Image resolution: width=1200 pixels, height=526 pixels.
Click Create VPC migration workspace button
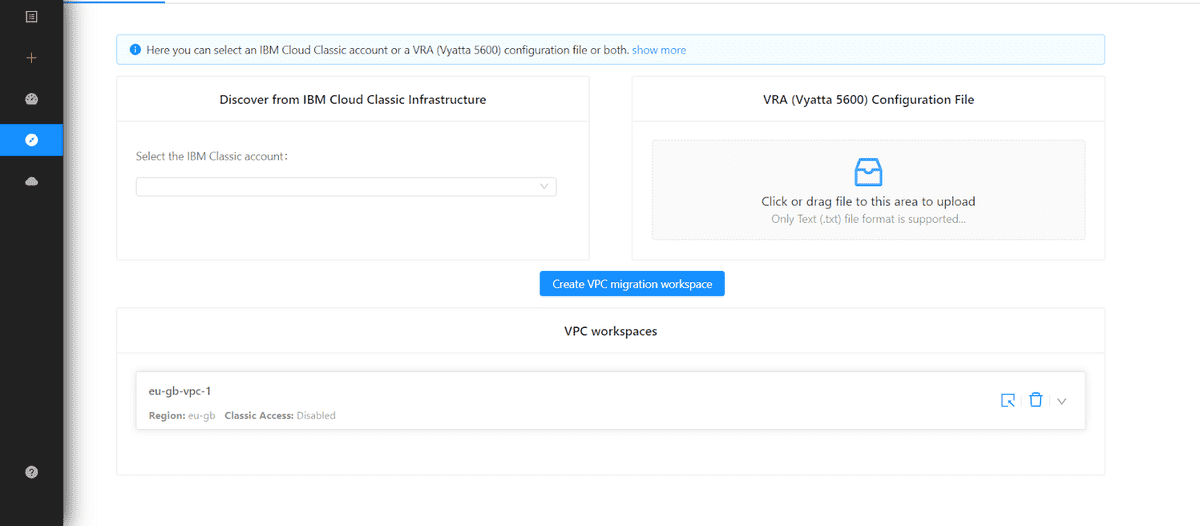tap(632, 284)
